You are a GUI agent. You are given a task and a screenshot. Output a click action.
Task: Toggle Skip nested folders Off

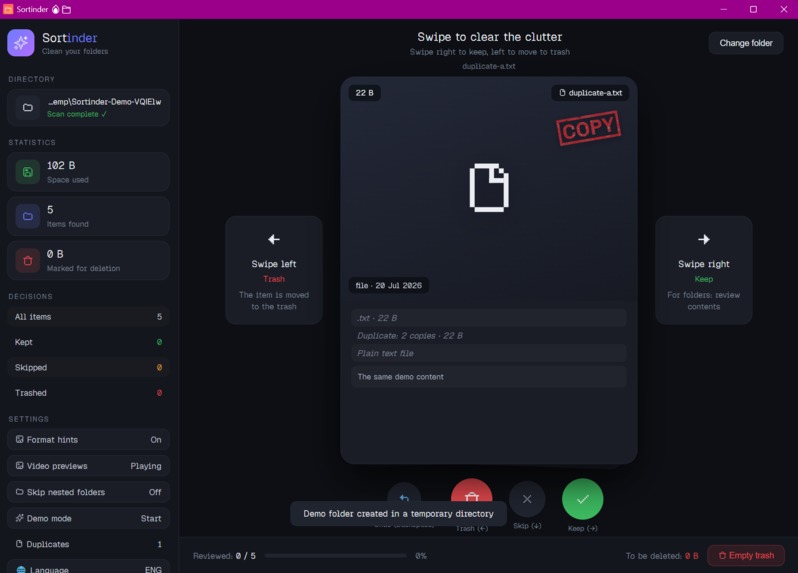[89, 492]
